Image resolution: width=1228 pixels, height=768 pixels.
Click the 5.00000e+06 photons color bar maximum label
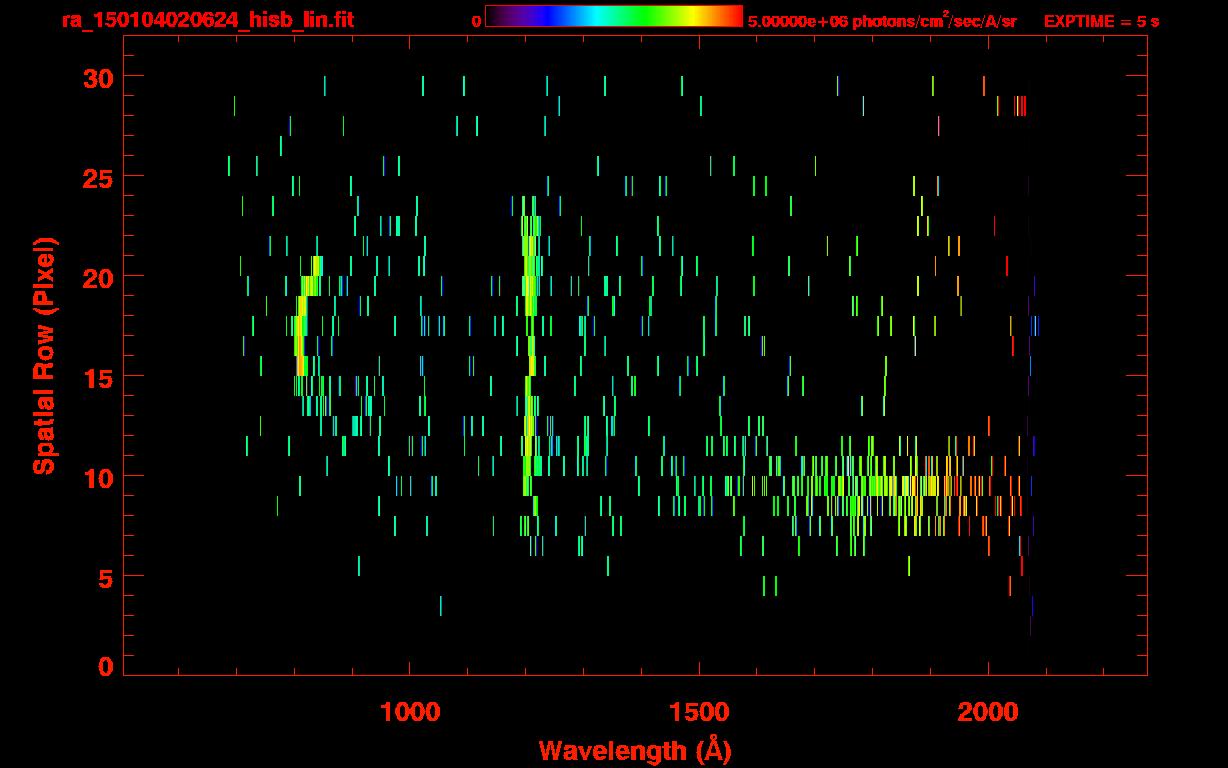coord(881,21)
